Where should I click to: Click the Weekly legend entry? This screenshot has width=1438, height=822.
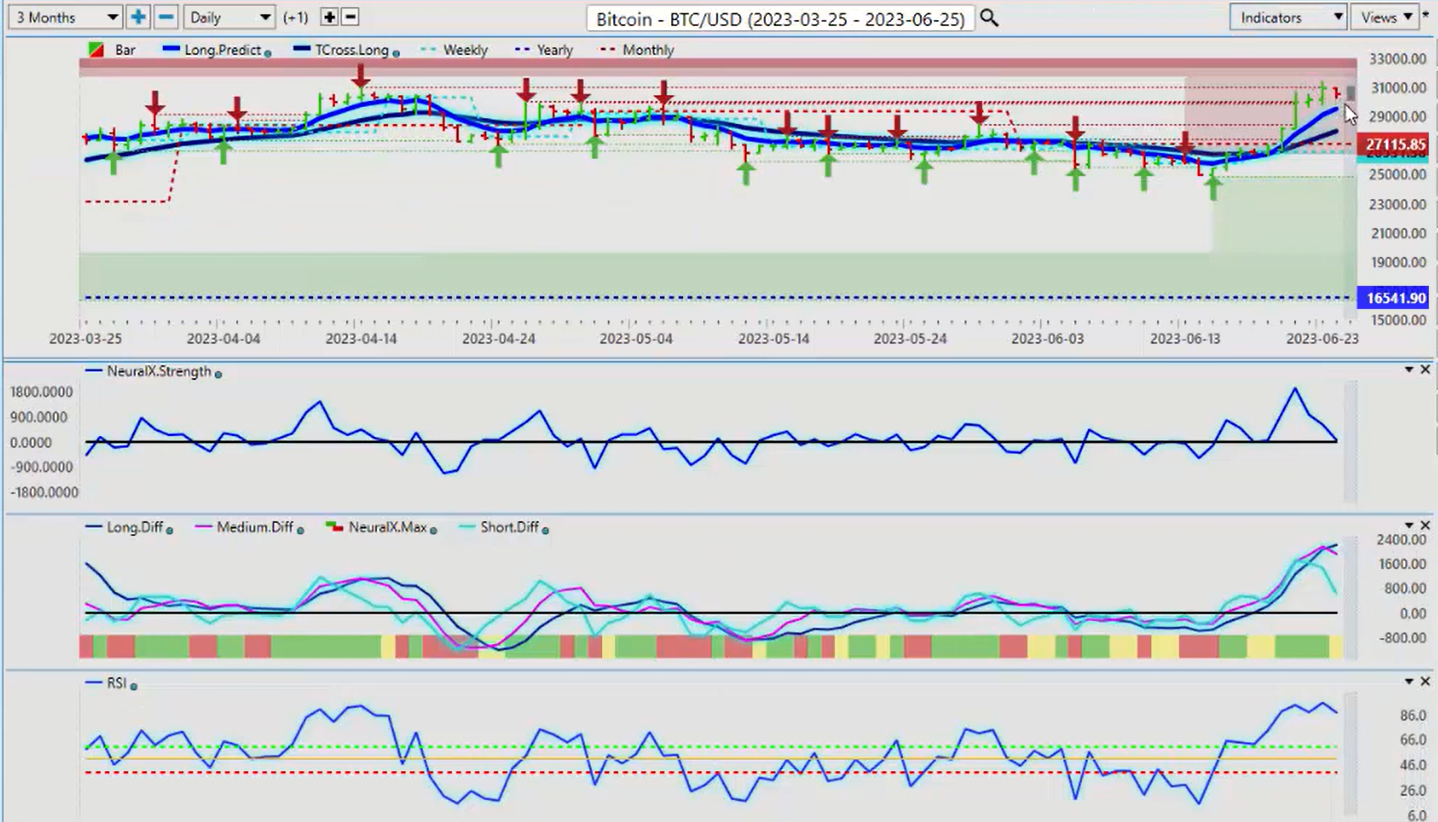pos(455,50)
